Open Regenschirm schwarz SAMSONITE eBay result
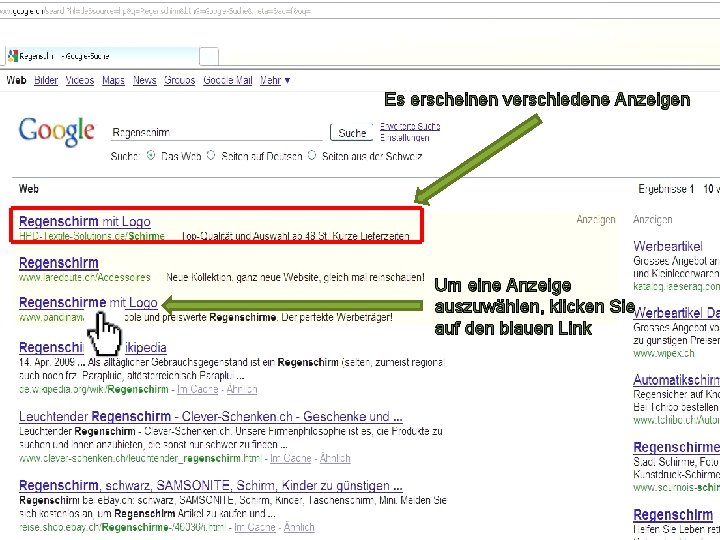 pyautogui.click(x=211, y=485)
